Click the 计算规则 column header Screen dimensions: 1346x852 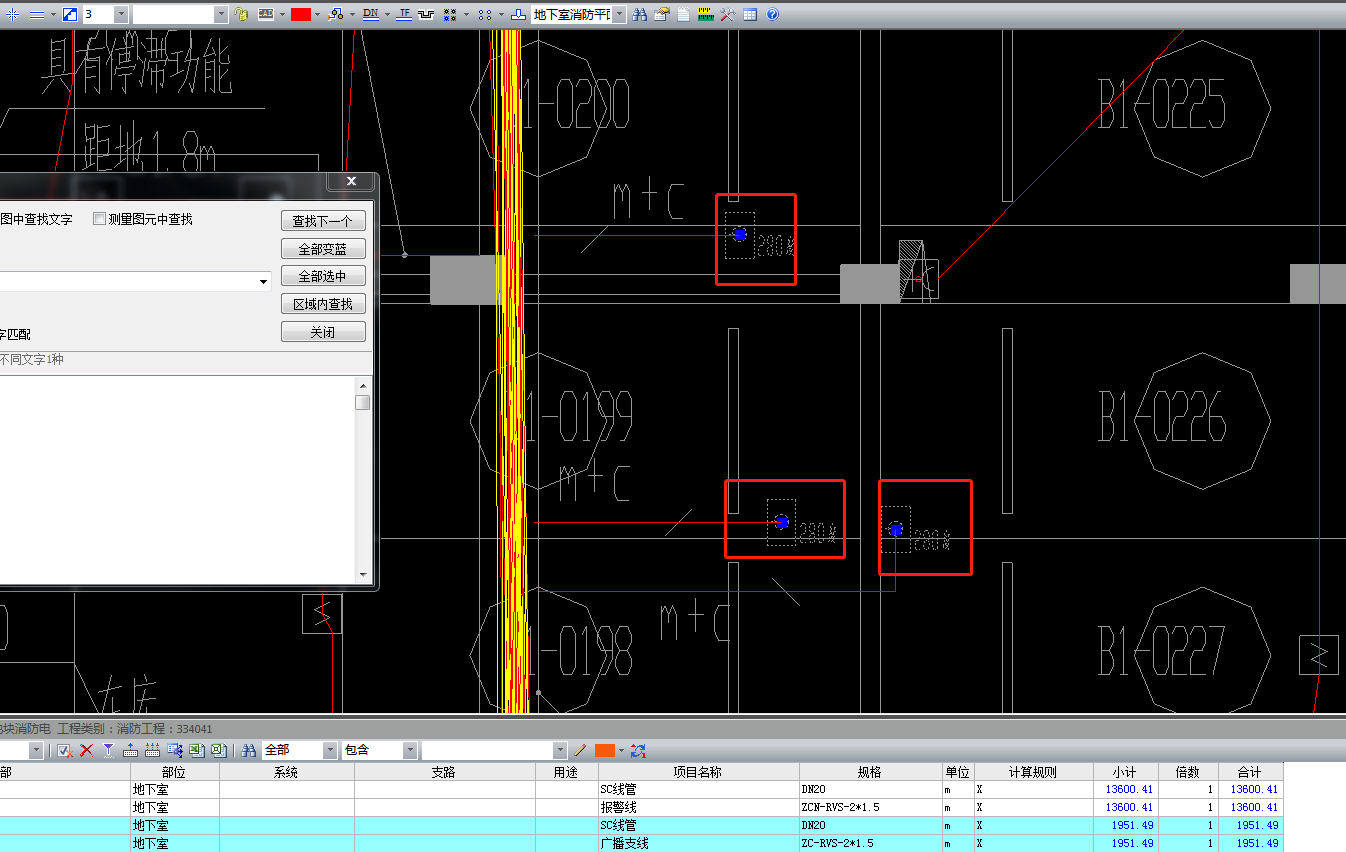coord(1033,772)
